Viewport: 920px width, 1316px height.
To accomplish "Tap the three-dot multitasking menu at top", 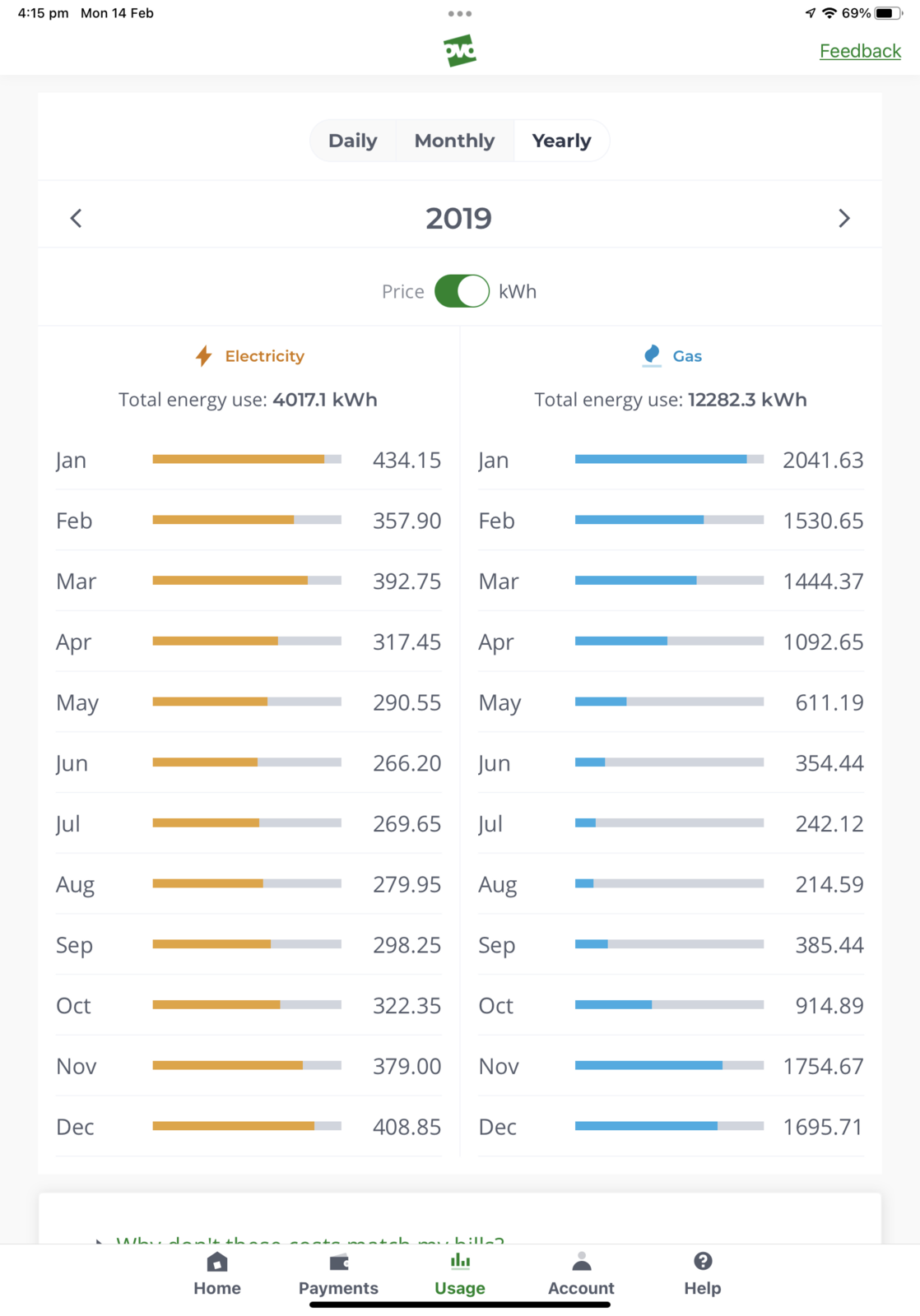I will (x=460, y=13).
